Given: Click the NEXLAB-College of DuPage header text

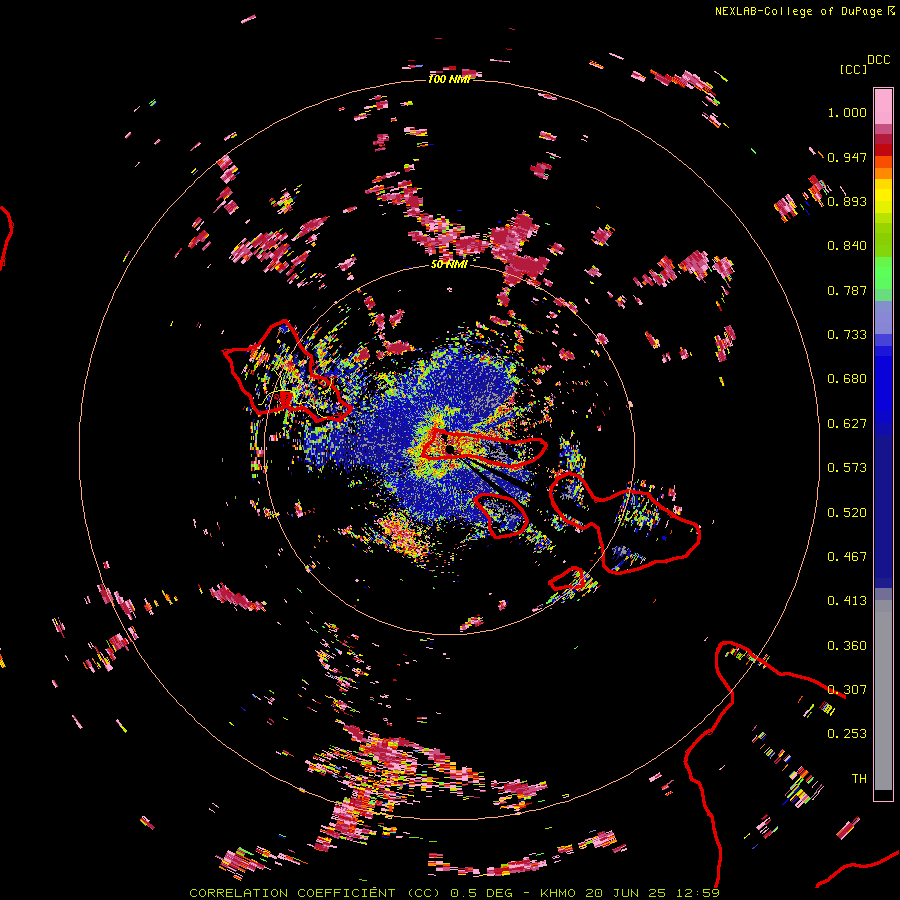Looking at the screenshot, I should pos(799,11).
